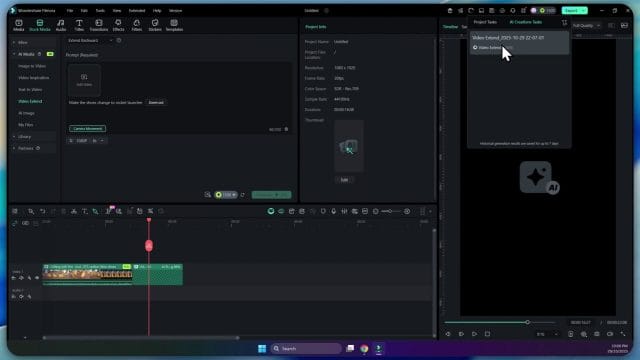Screen dimensions: 640x360
Task: Click the text tool icon in the timeline toolbar
Action: [85, 211]
